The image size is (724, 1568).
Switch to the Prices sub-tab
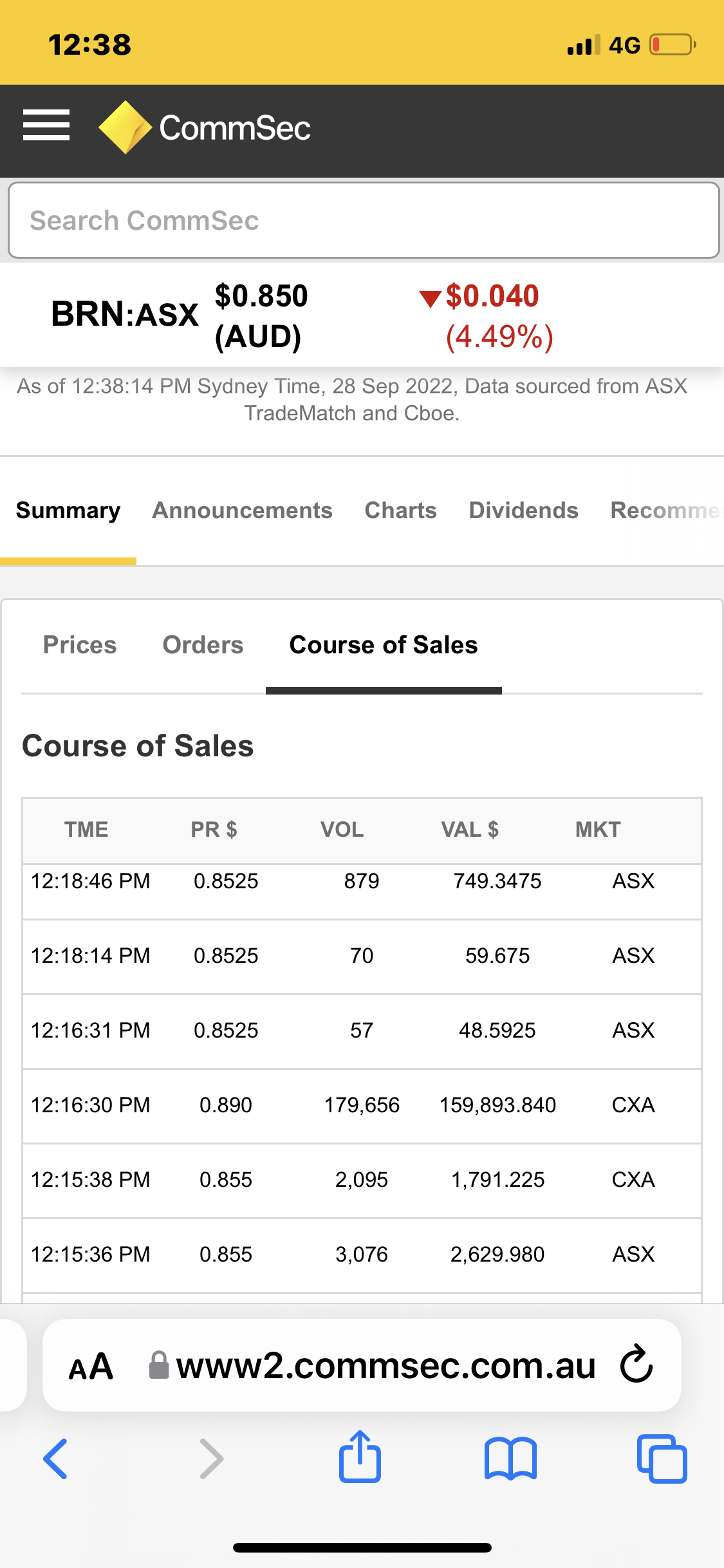click(x=80, y=645)
